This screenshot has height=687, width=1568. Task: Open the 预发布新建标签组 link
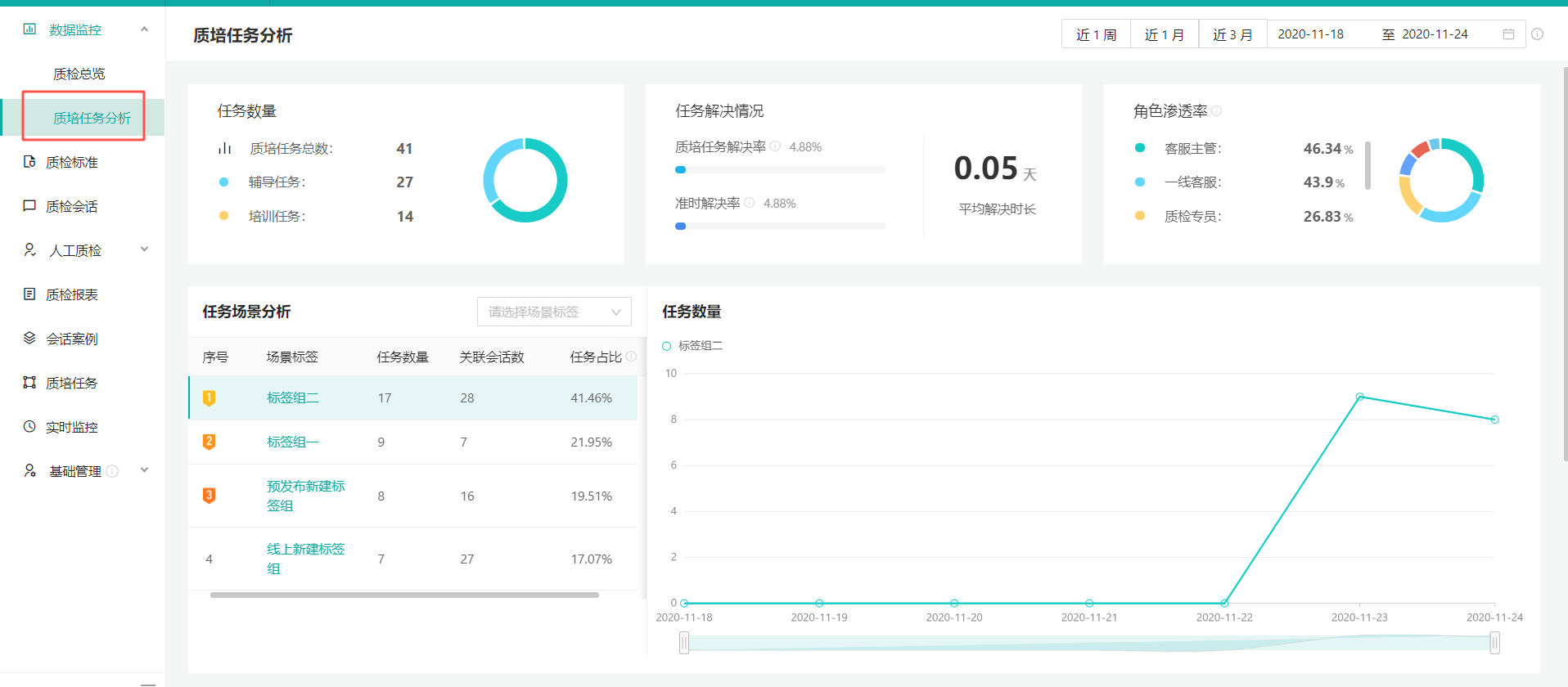pos(305,496)
